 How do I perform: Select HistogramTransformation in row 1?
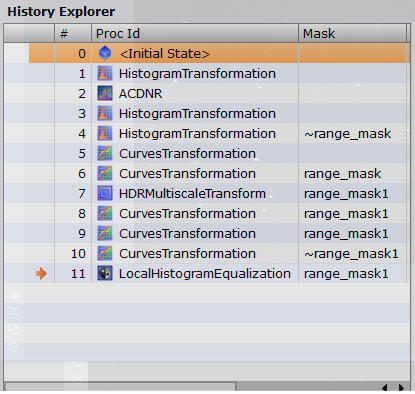[197, 74]
